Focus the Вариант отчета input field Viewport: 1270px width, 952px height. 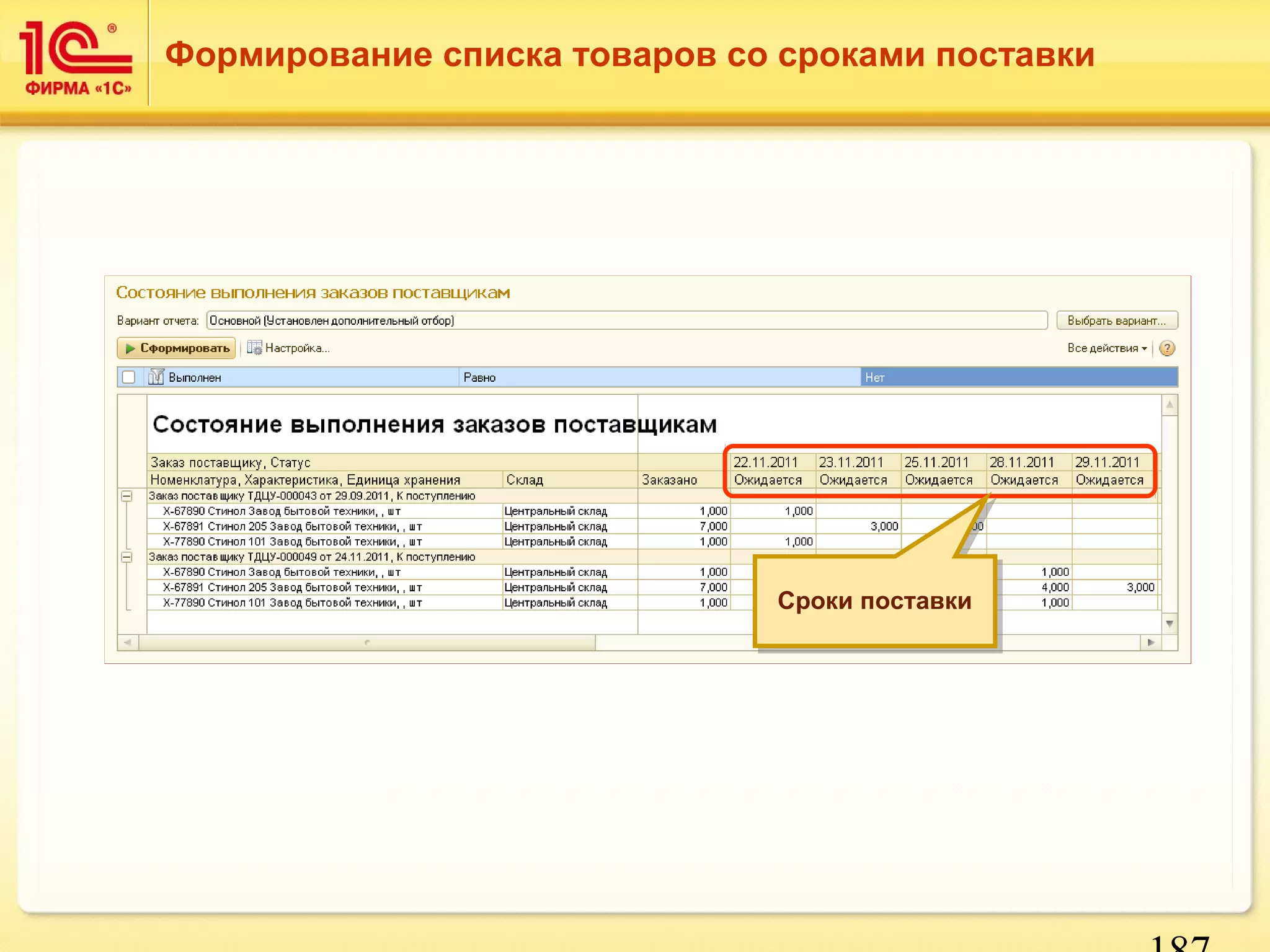pos(627,320)
